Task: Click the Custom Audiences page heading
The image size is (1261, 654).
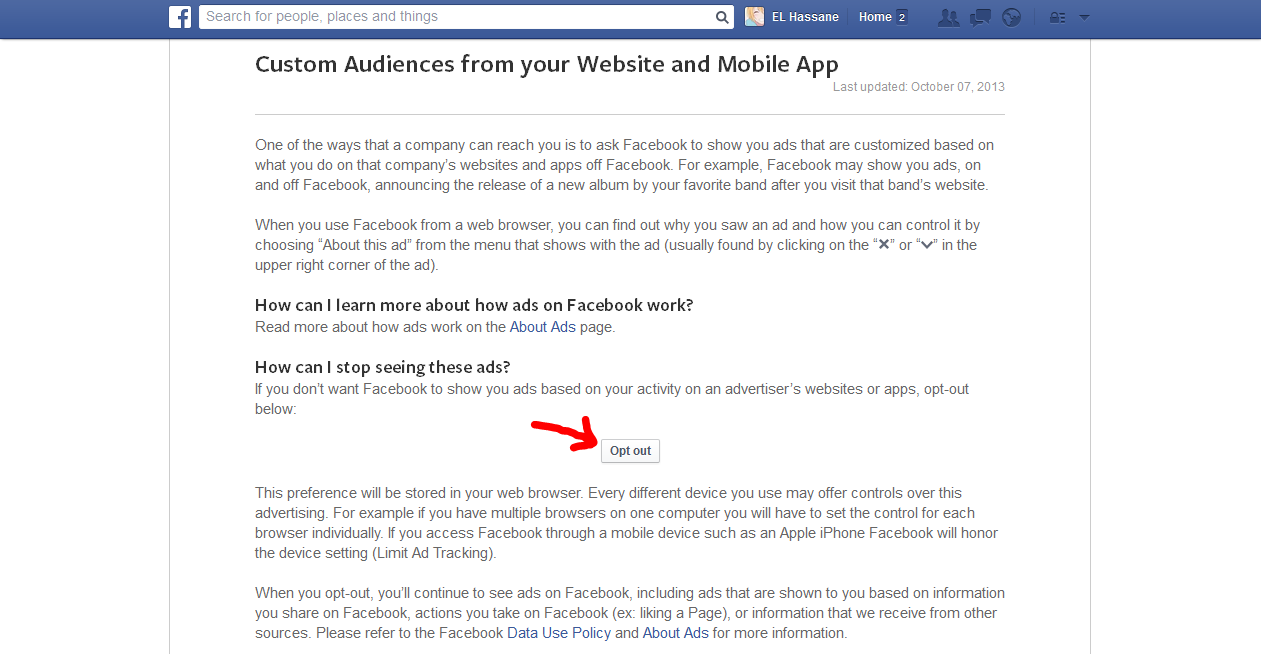Action: click(547, 64)
